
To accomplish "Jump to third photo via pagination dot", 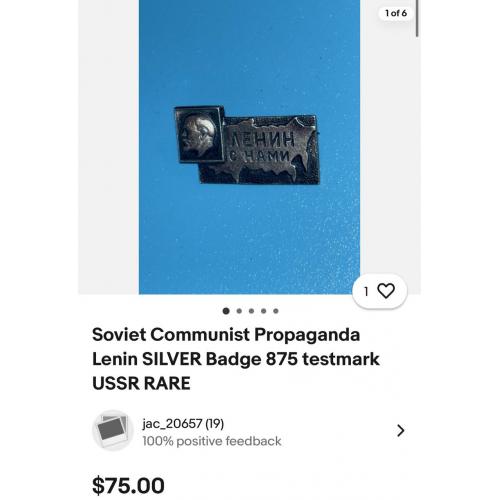I will [251, 311].
